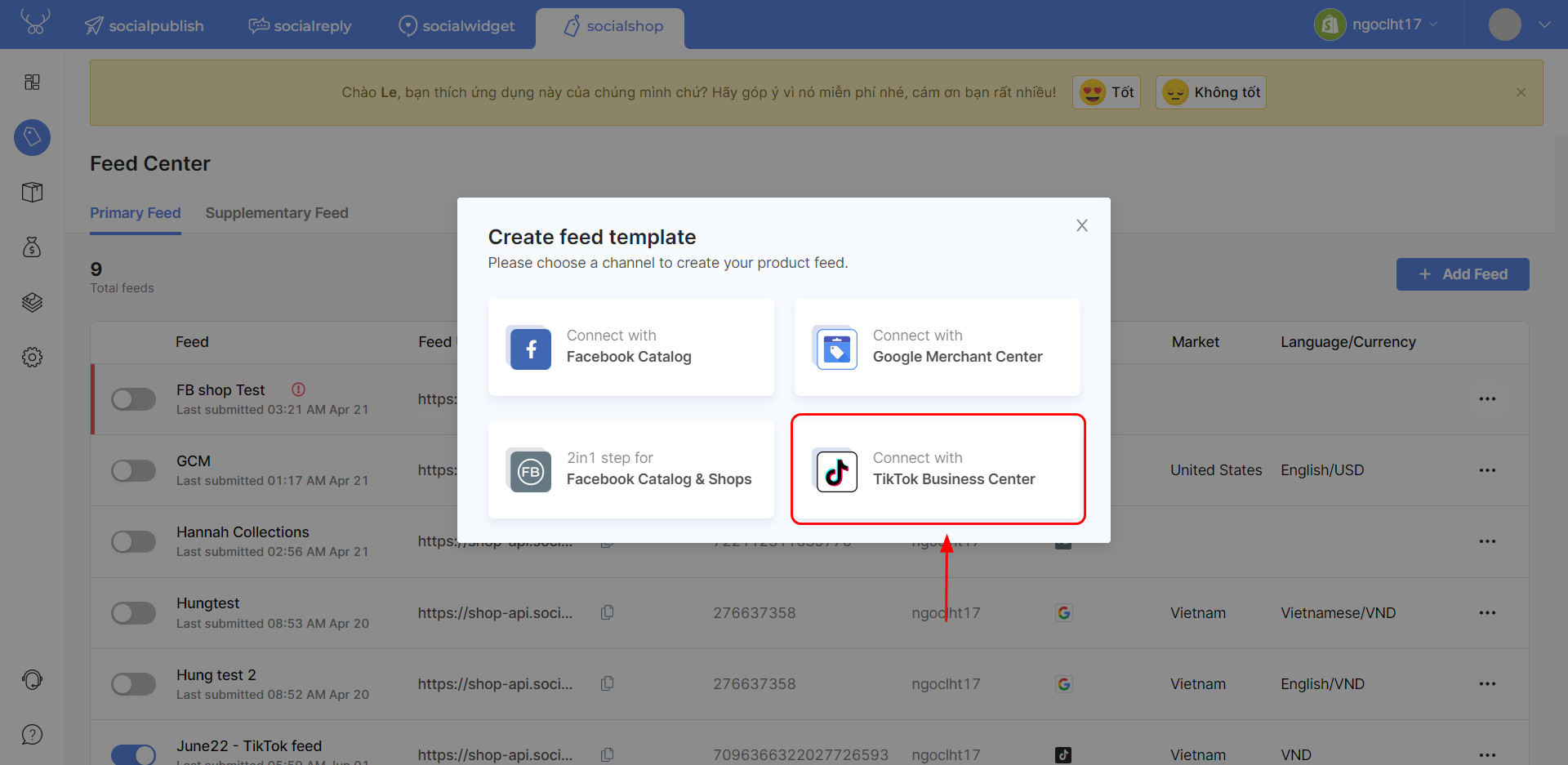Click the Google channel icon for Hungtest
1568x765 pixels.
pyautogui.click(x=1063, y=612)
